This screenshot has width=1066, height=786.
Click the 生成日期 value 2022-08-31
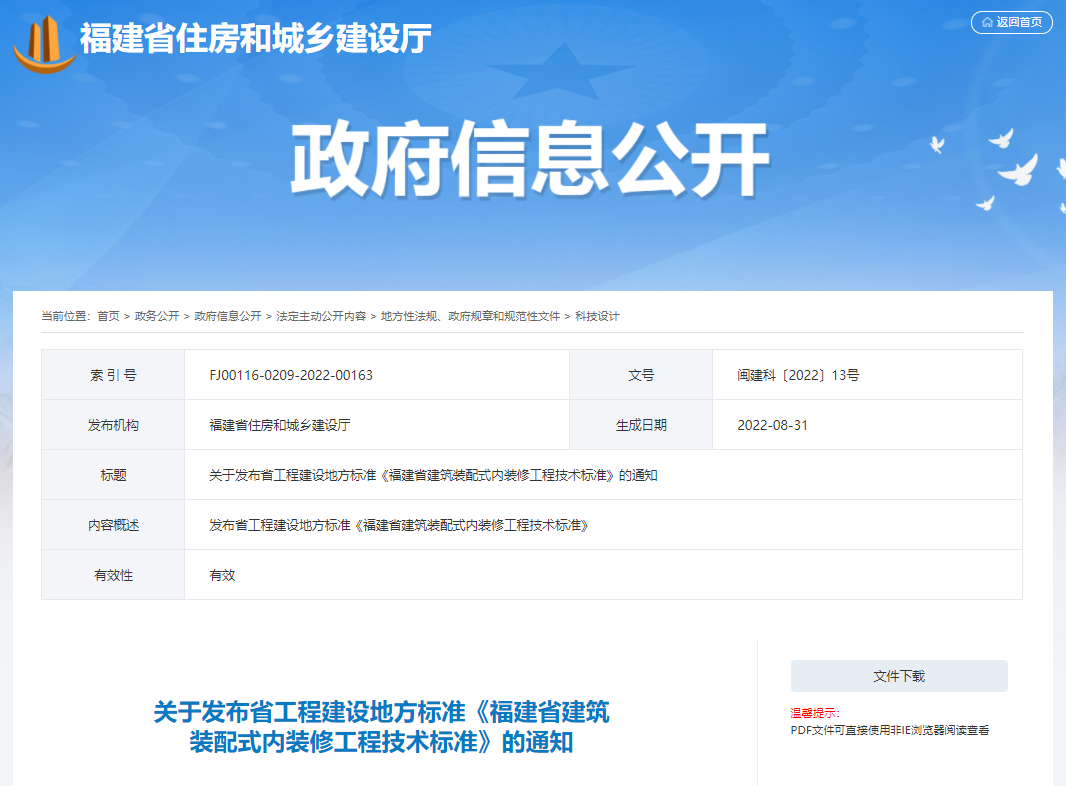(x=772, y=425)
